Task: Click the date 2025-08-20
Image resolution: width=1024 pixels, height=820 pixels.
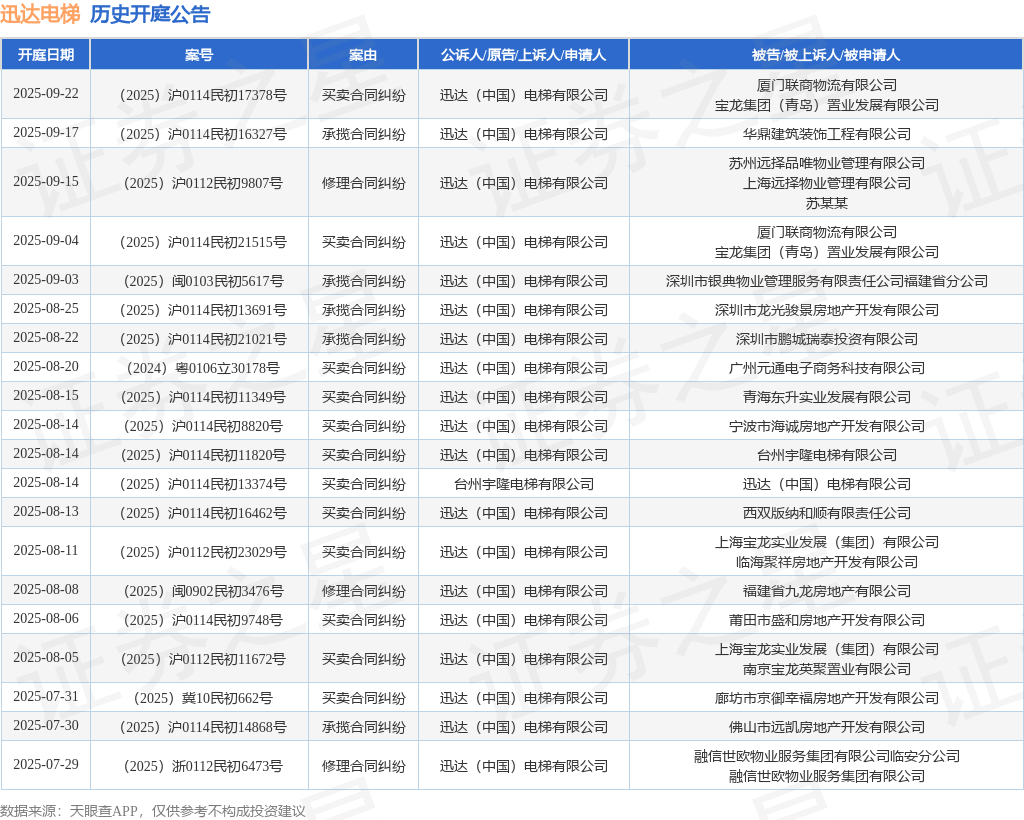Action: point(46,366)
